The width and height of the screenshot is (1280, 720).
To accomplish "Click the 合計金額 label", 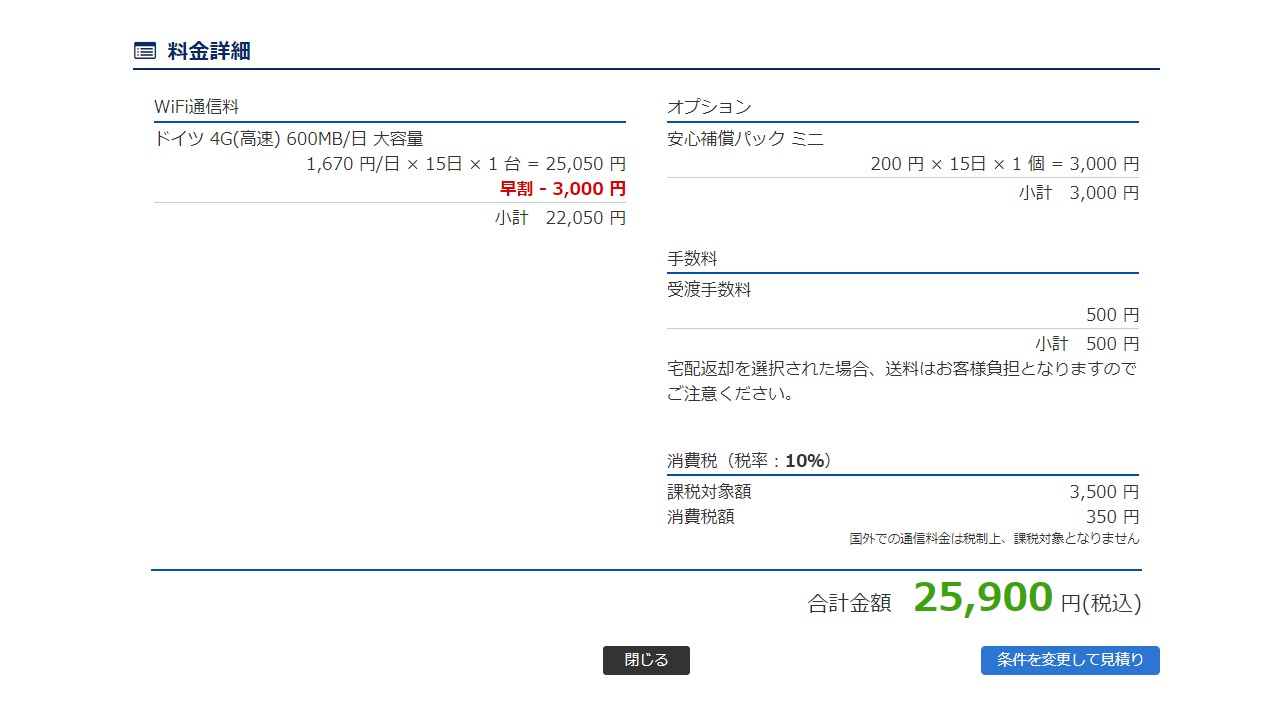I will [849, 603].
